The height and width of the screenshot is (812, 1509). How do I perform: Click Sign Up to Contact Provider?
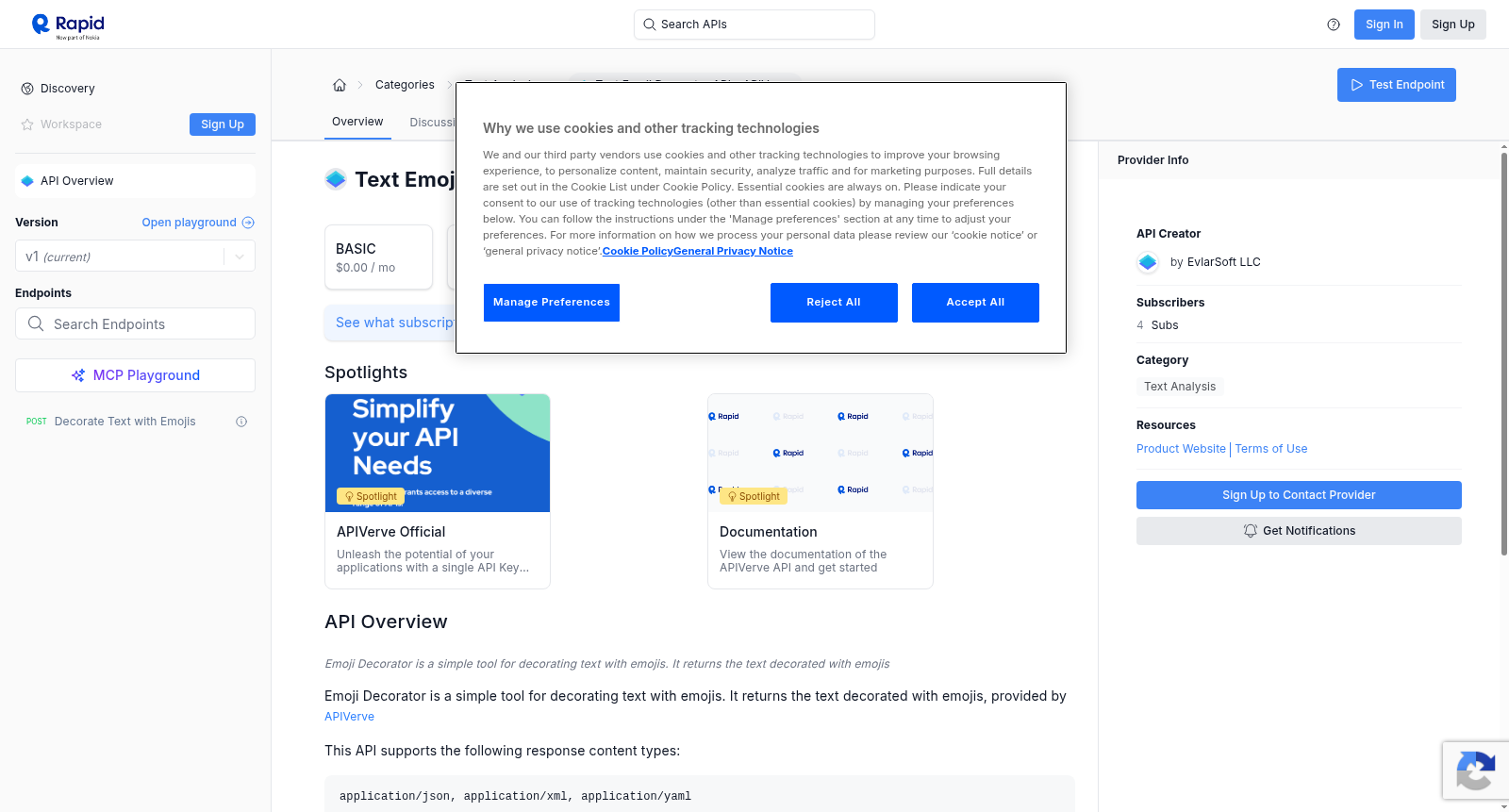[x=1299, y=495]
